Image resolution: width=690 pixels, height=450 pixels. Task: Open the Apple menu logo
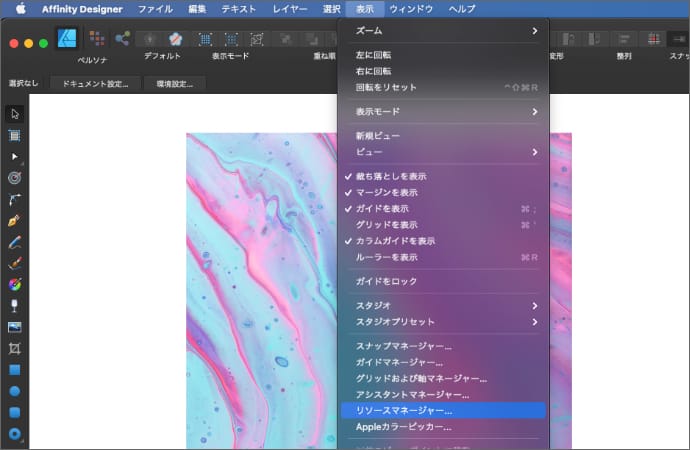tap(19, 8)
